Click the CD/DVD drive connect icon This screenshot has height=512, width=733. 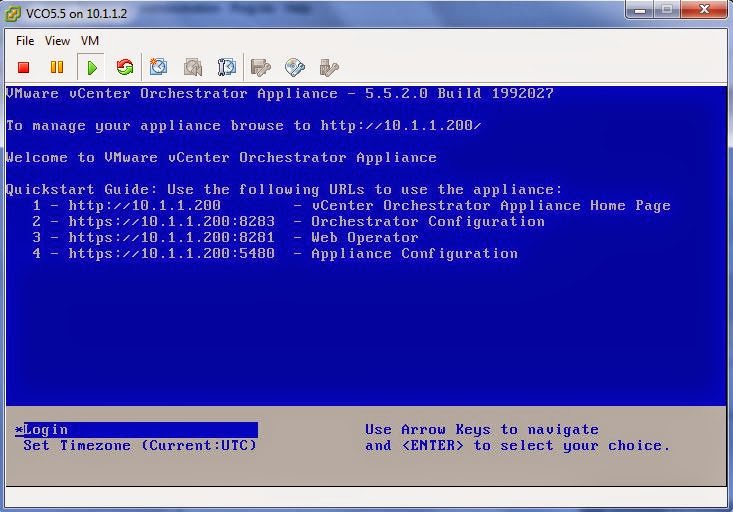click(295, 67)
